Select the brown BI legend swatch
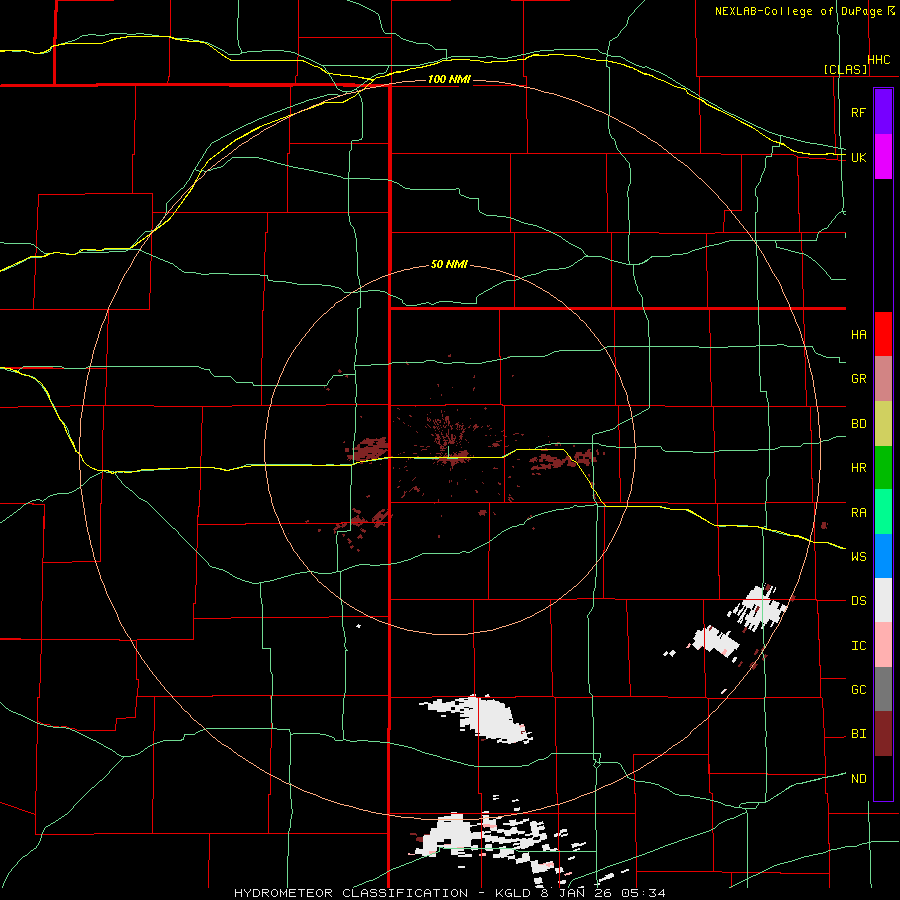 pyautogui.click(x=883, y=734)
